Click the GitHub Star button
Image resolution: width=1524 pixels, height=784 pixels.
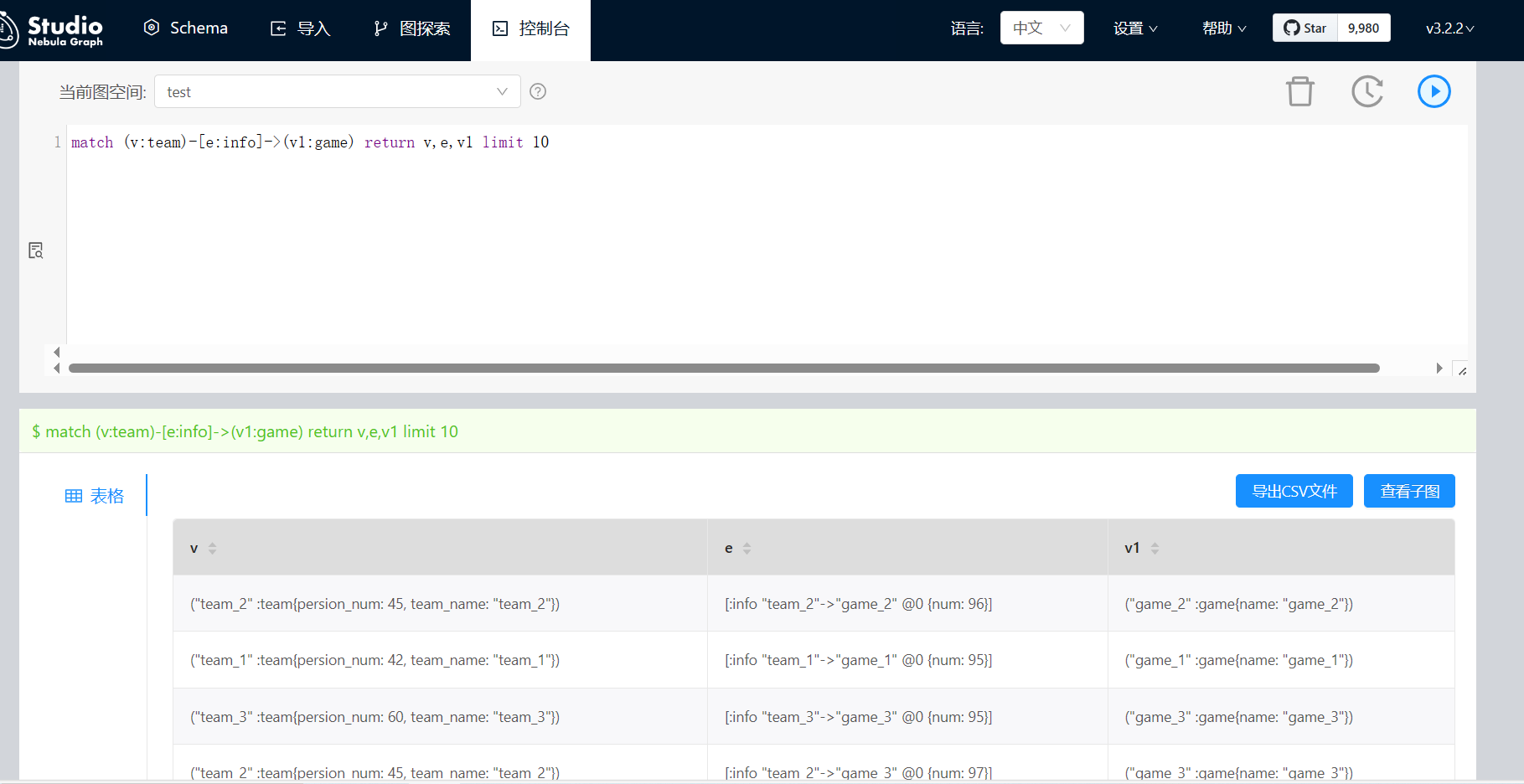1305,28
